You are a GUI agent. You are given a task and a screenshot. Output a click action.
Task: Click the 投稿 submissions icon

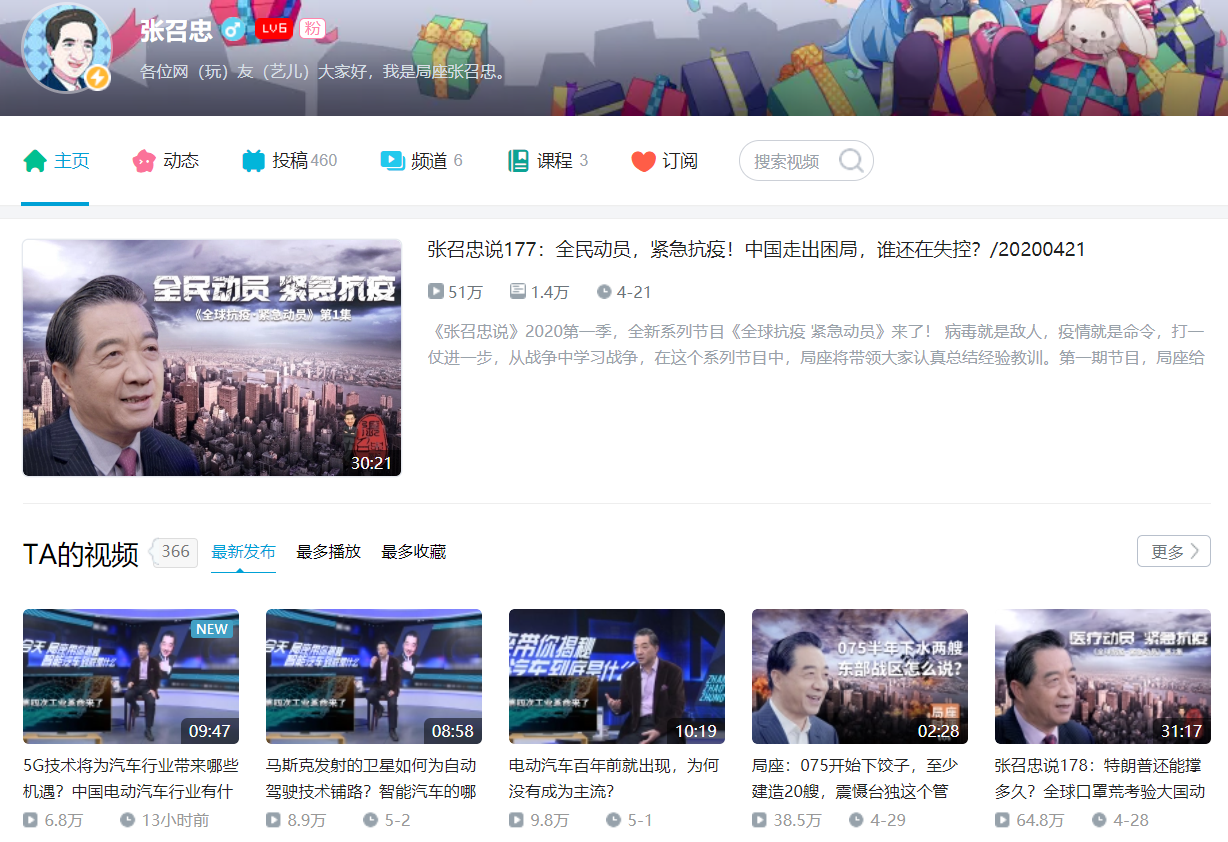(x=252, y=160)
